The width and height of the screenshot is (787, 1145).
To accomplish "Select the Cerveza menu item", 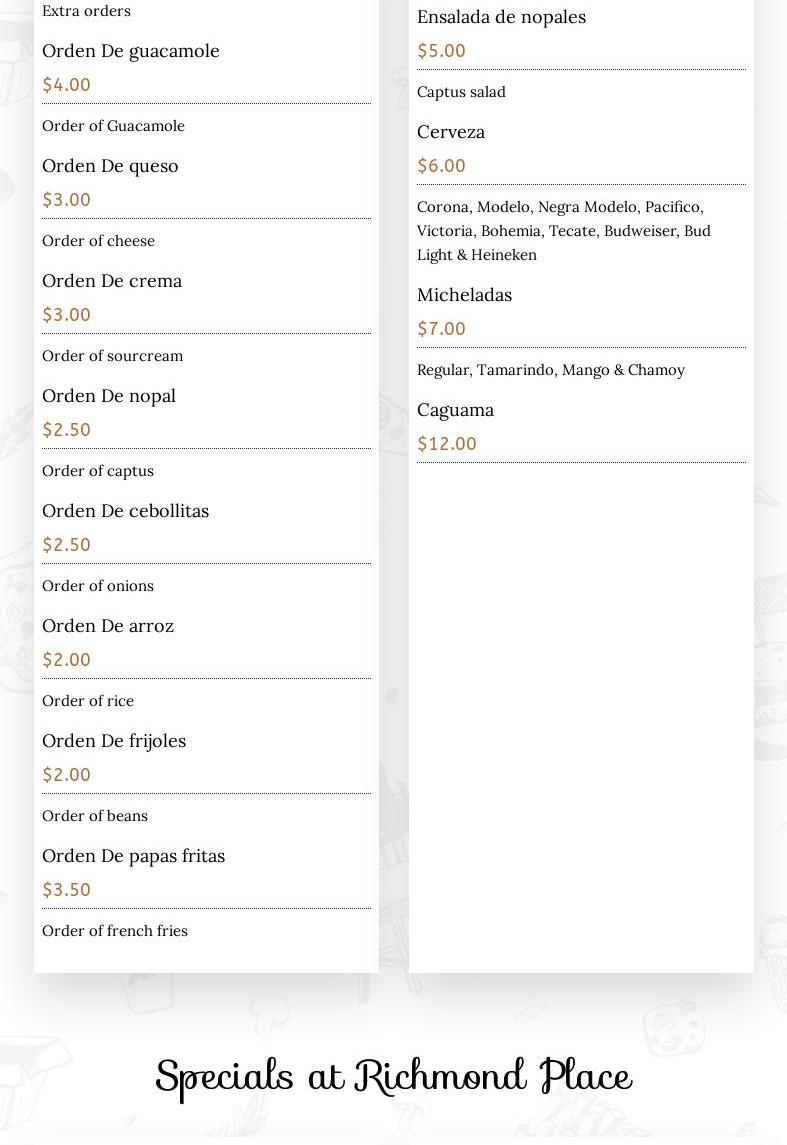I will [x=451, y=132].
